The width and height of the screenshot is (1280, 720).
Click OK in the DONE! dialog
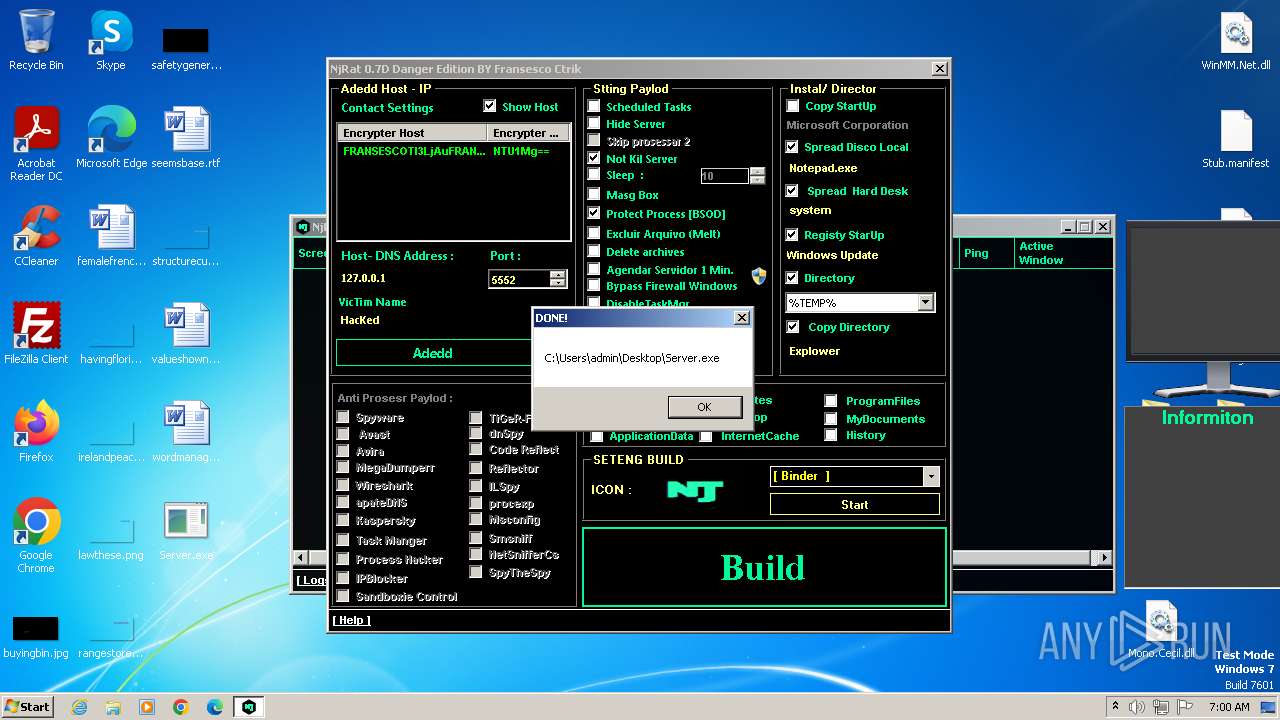[x=704, y=407]
